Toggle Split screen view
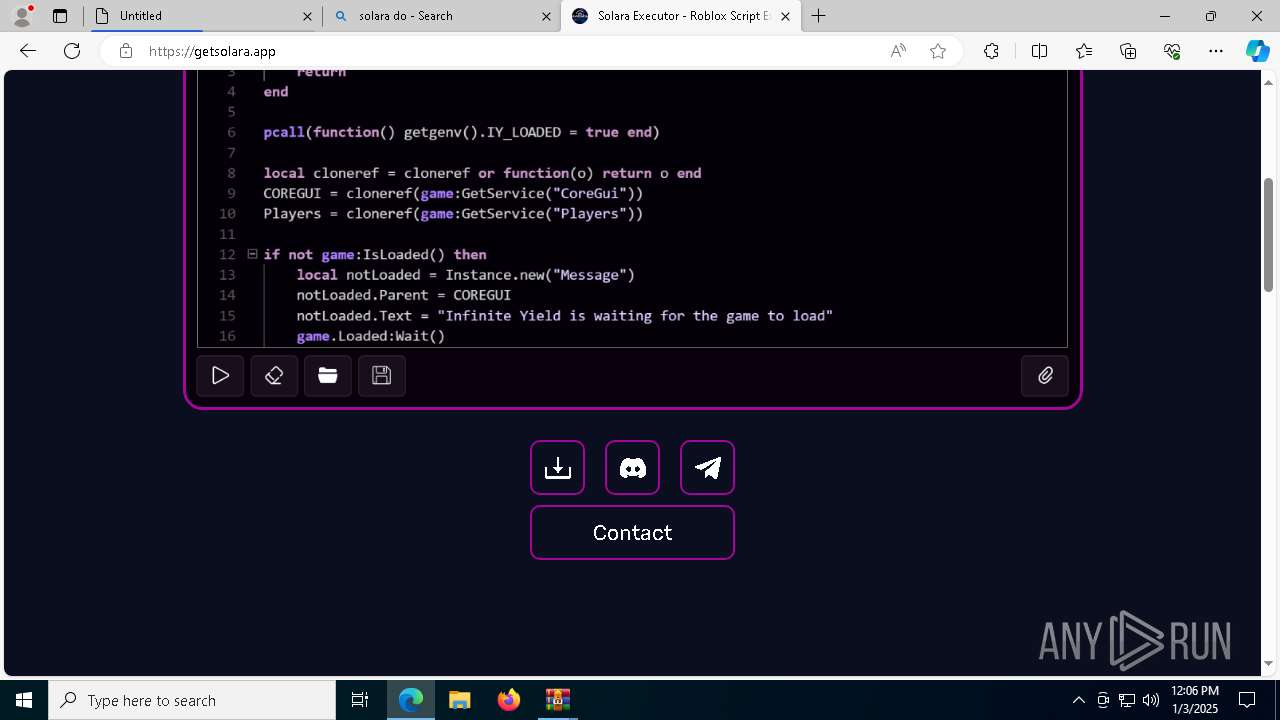Image resolution: width=1280 pixels, height=720 pixels. tap(1039, 51)
